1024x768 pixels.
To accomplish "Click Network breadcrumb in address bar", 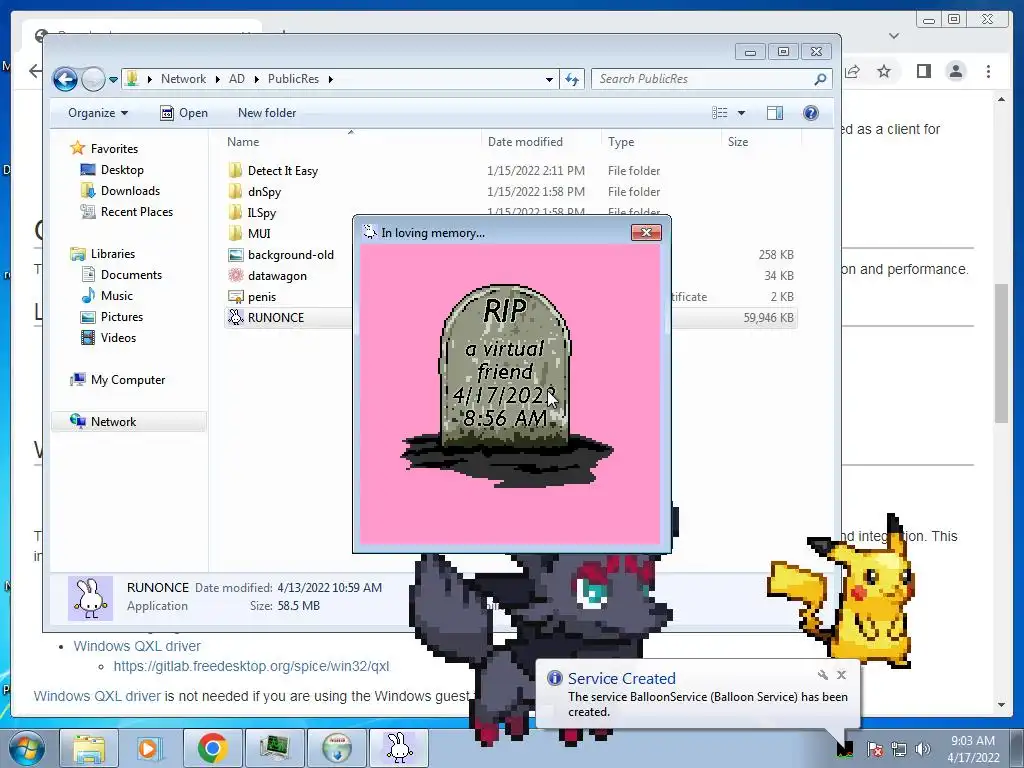I will pyautogui.click(x=183, y=79).
